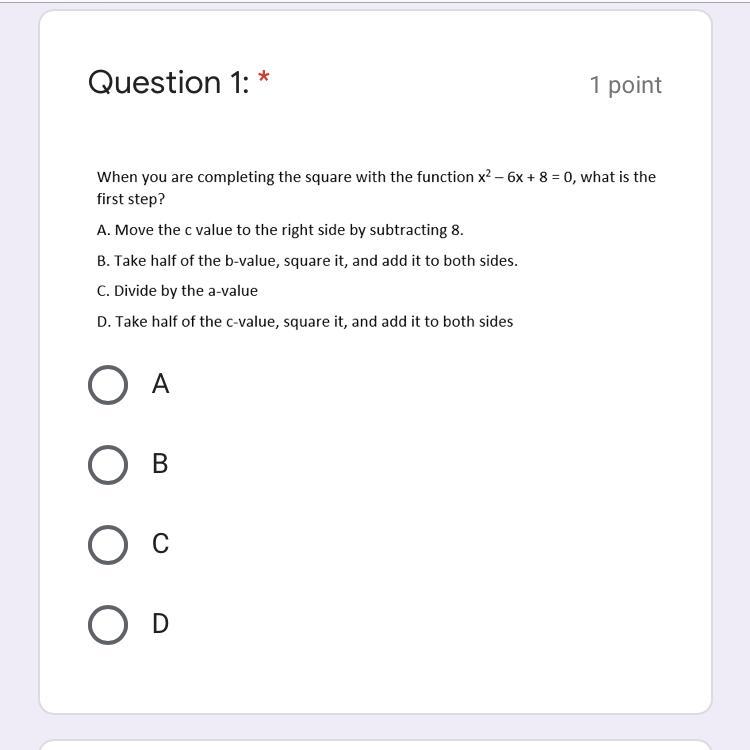The width and height of the screenshot is (750, 750).
Task: Click answer text "Take half of the c-value"
Action: point(197,321)
